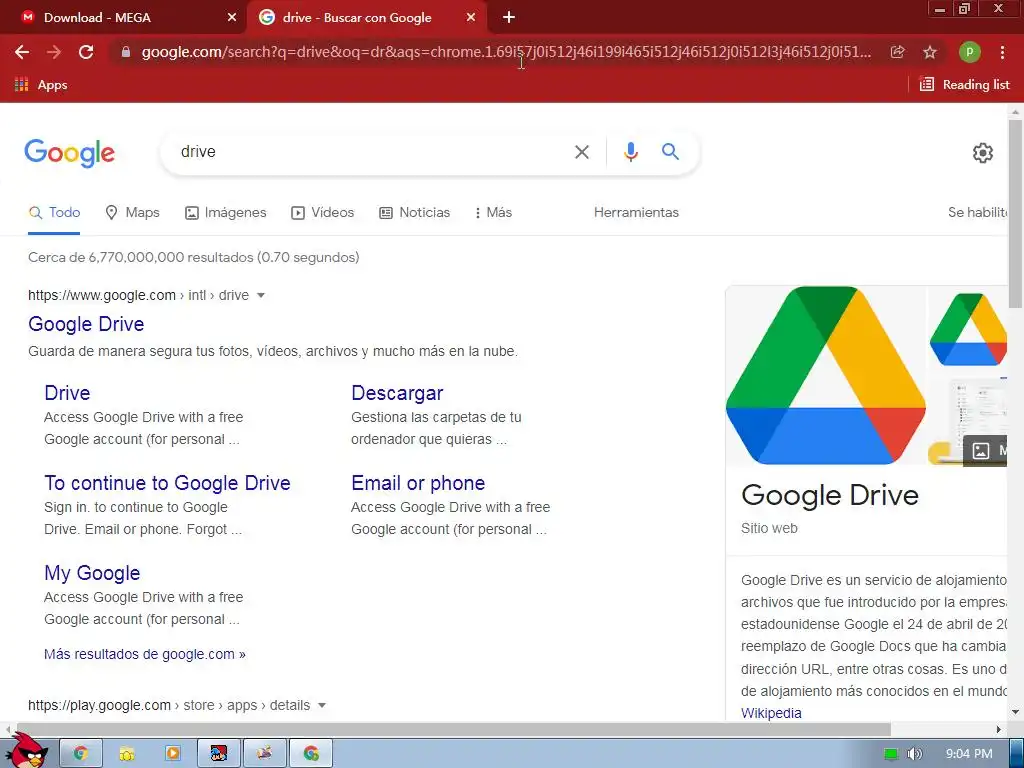Open a new browser tab
The width and height of the screenshot is (1024, 768).
click(x=509, y=18)
